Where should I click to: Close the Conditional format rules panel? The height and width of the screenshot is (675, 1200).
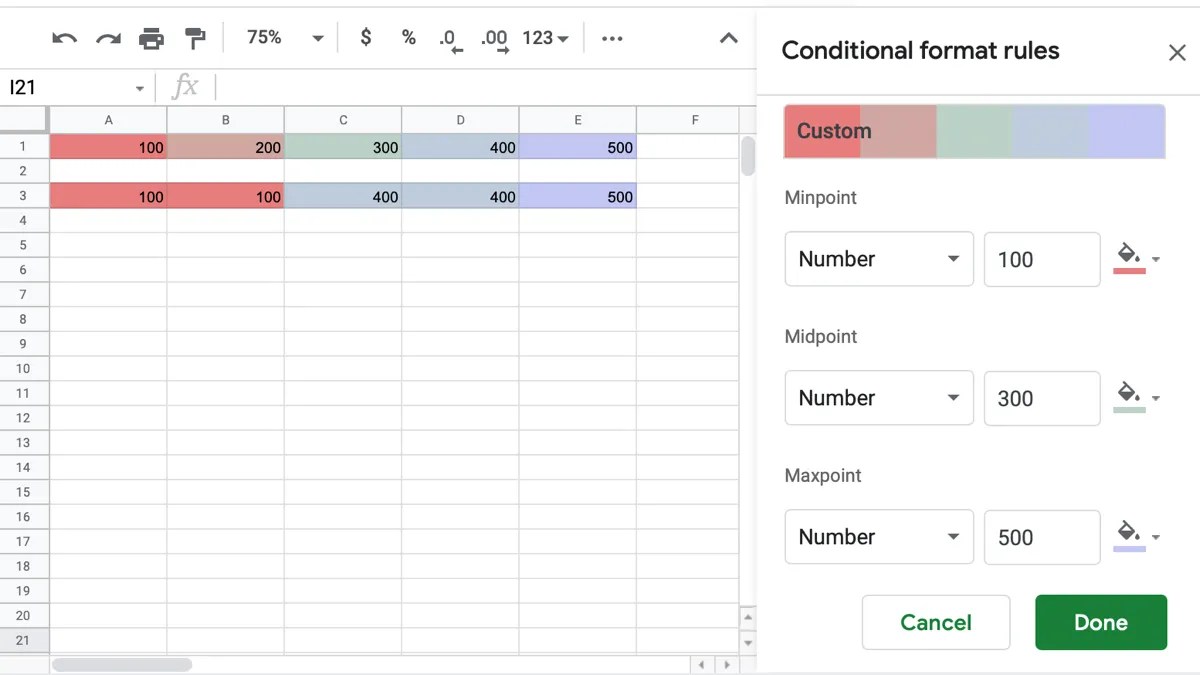click(x=1177, y=52)
